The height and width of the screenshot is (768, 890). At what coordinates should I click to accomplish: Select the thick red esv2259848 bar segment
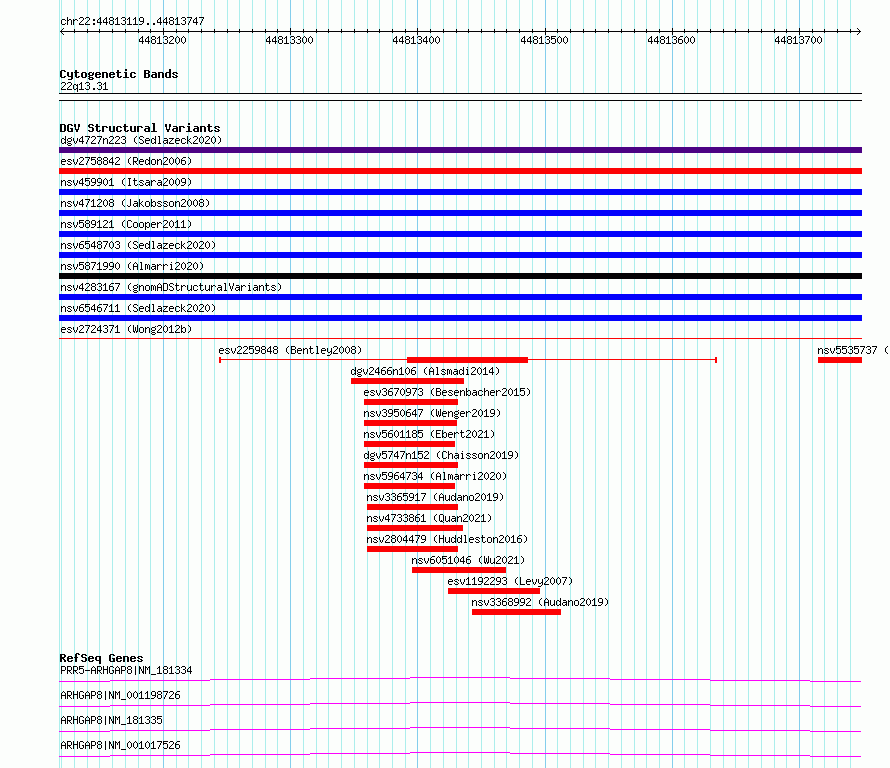point(468,360)
